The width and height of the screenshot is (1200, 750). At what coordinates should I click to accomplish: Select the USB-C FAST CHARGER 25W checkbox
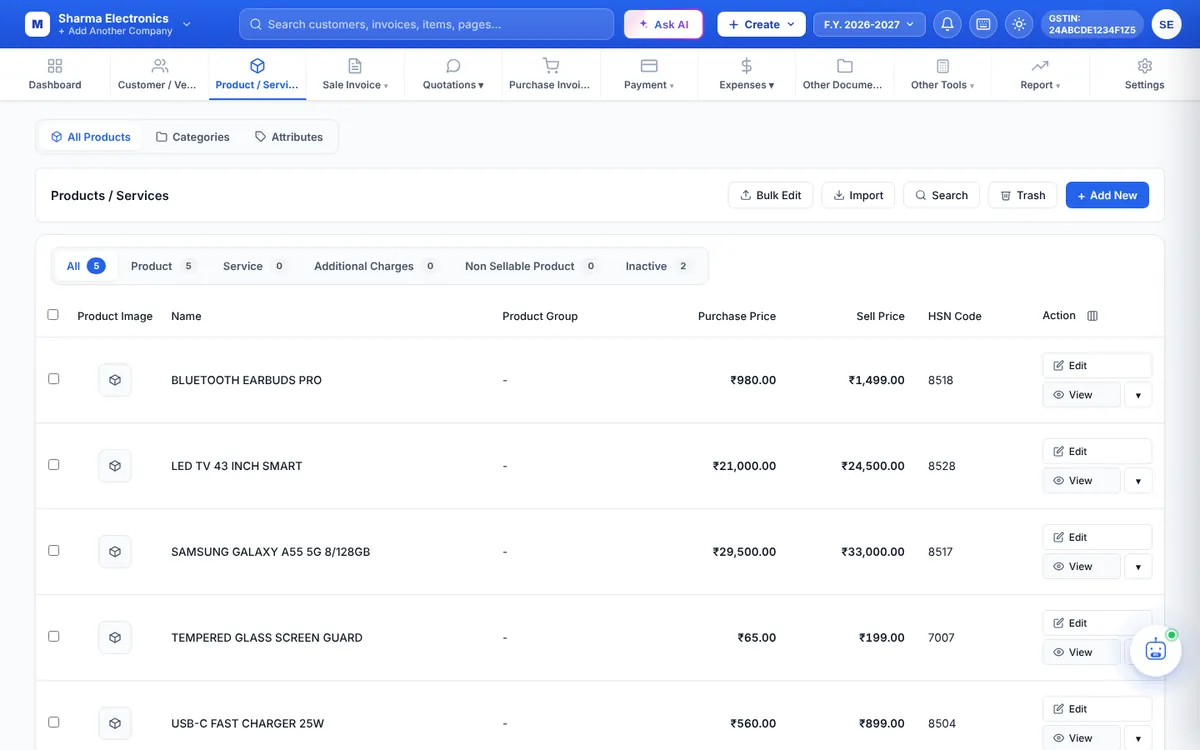click(x=54, y=723)
